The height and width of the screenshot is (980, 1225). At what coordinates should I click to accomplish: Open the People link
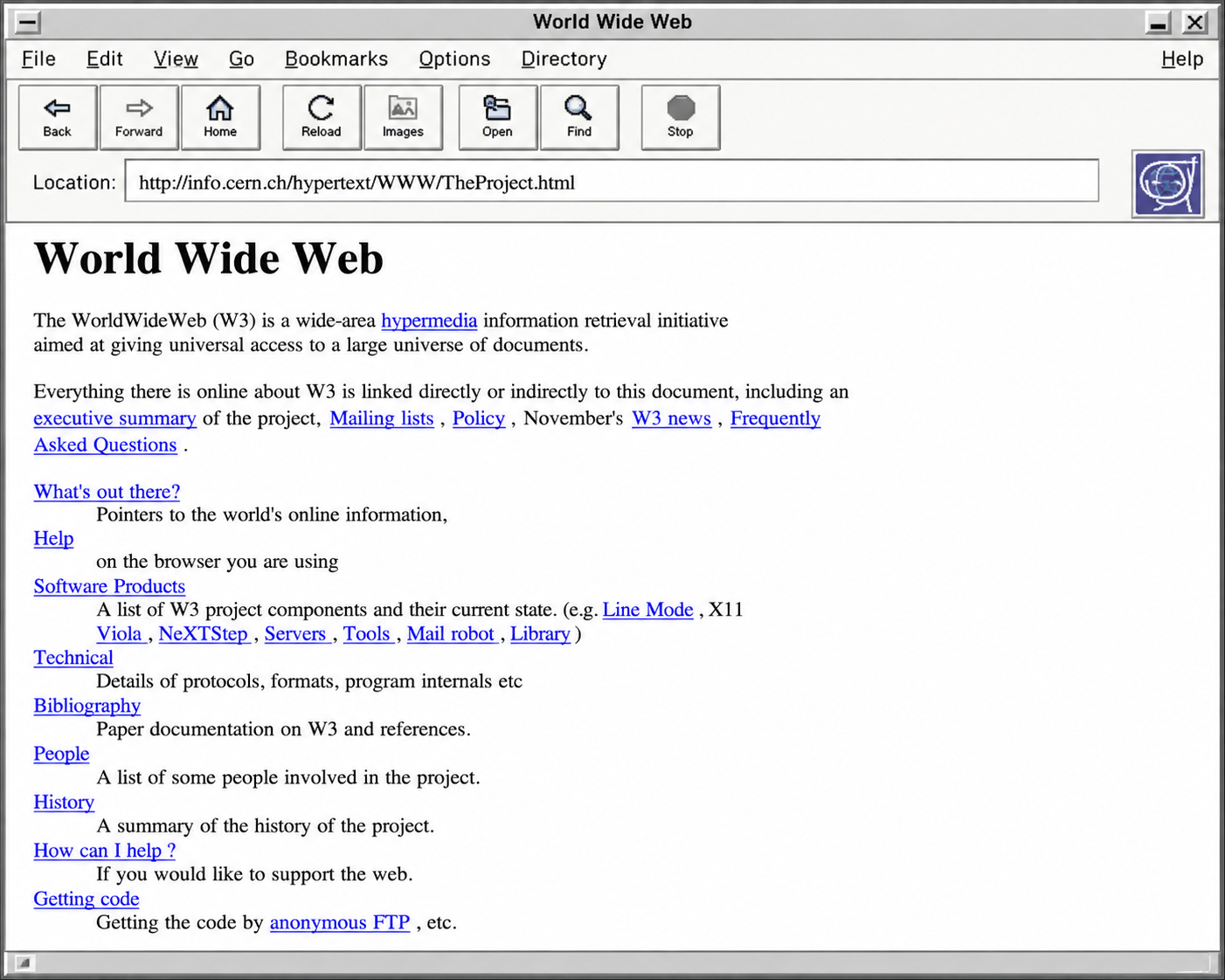pyautogui.click(x=61, y=754)
